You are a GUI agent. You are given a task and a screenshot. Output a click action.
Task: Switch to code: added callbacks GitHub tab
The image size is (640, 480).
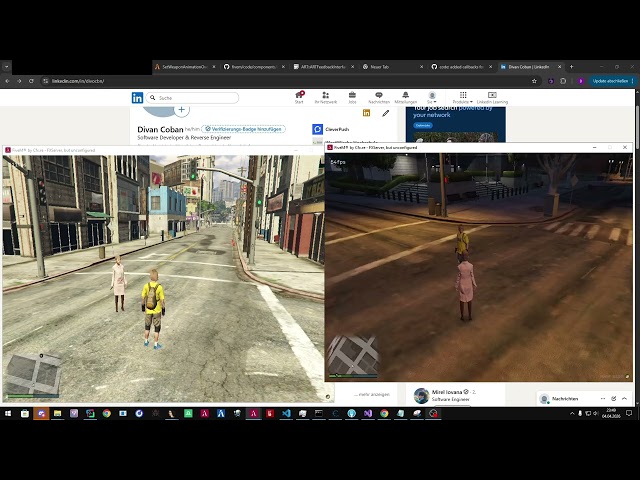tap(461, 67)
